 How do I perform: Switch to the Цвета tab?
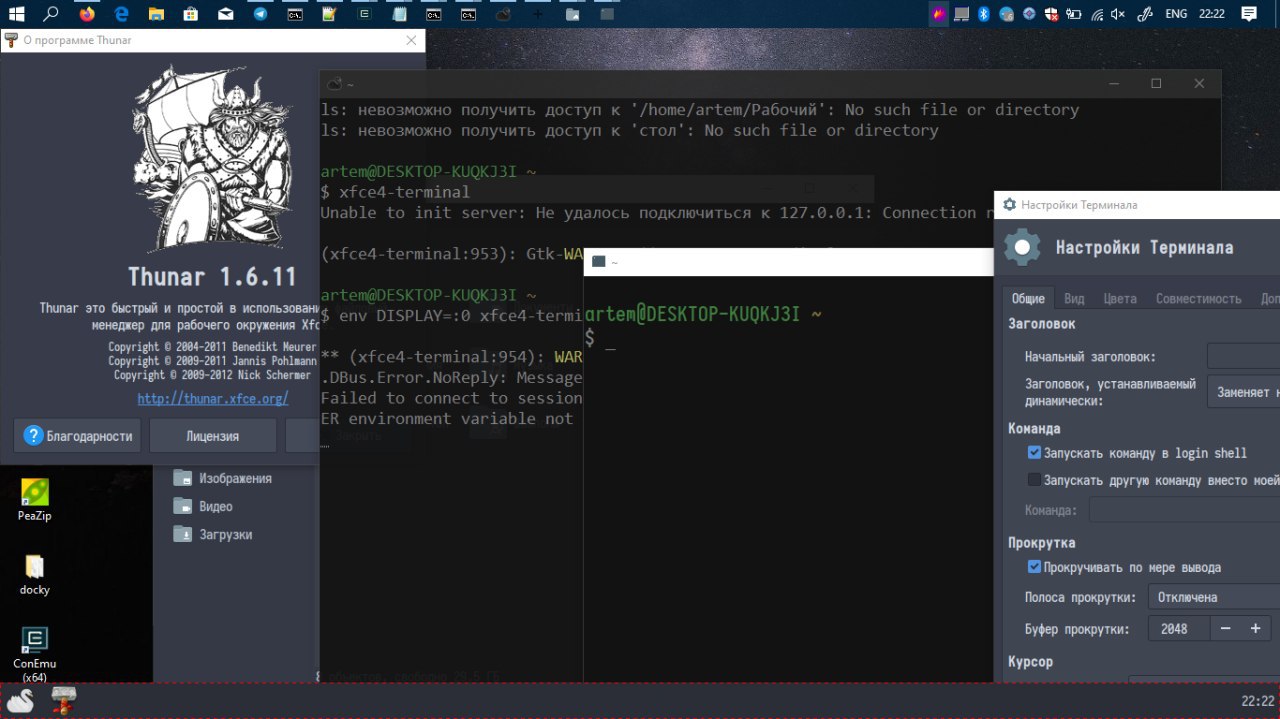point(1120,298)
